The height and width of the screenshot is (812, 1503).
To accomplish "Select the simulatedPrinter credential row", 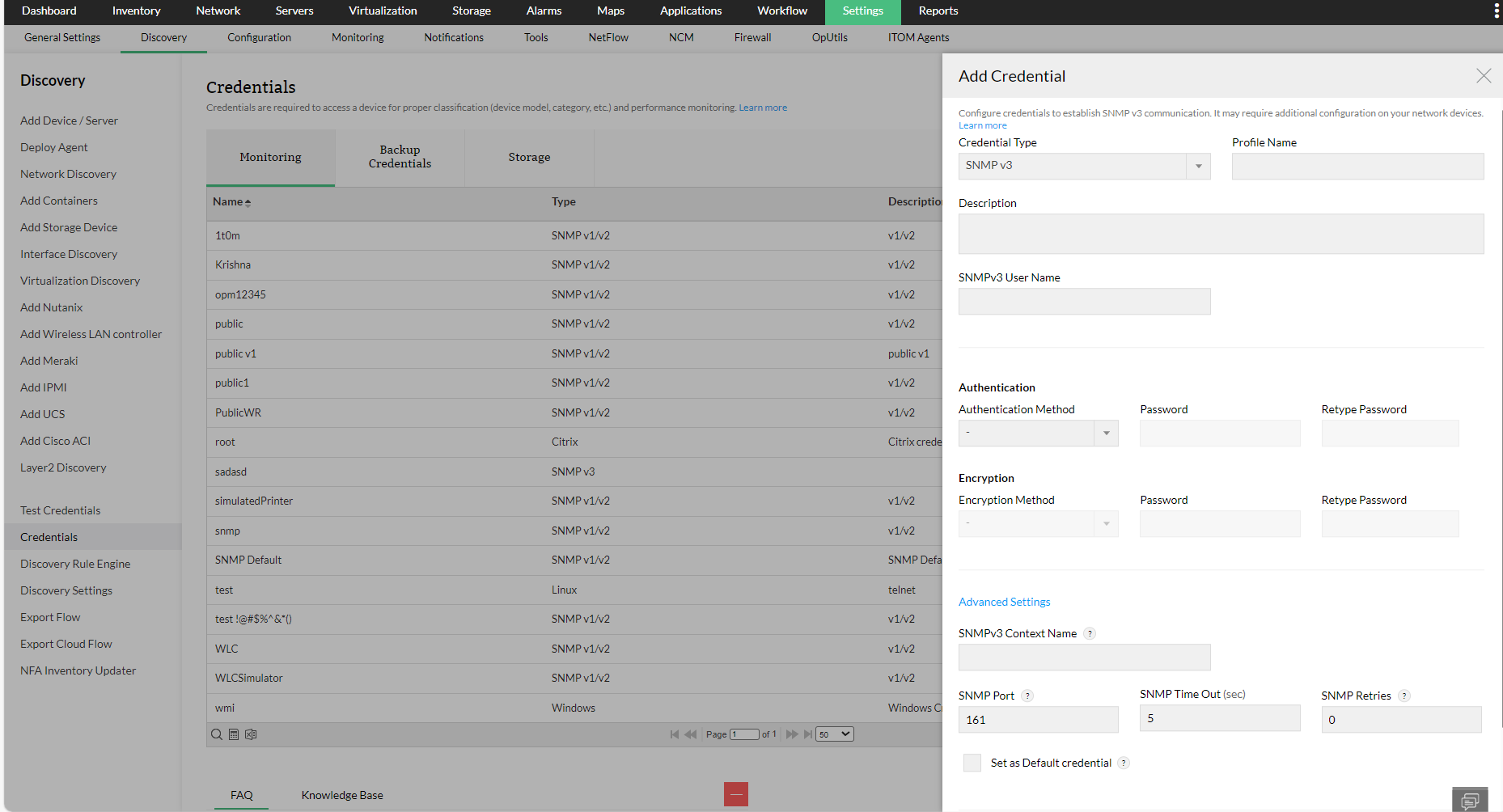I will tap(574, 501).
